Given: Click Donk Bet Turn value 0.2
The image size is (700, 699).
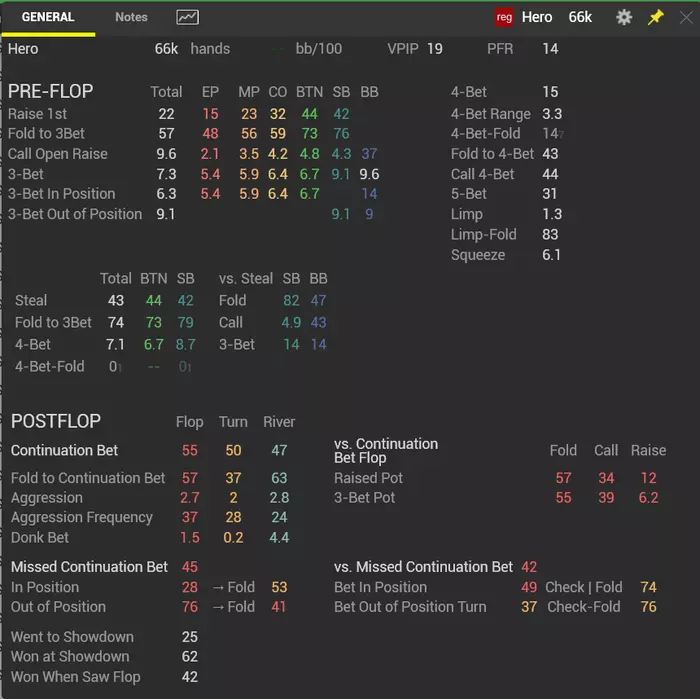Looking at the screenshot, I should point(233,538).
